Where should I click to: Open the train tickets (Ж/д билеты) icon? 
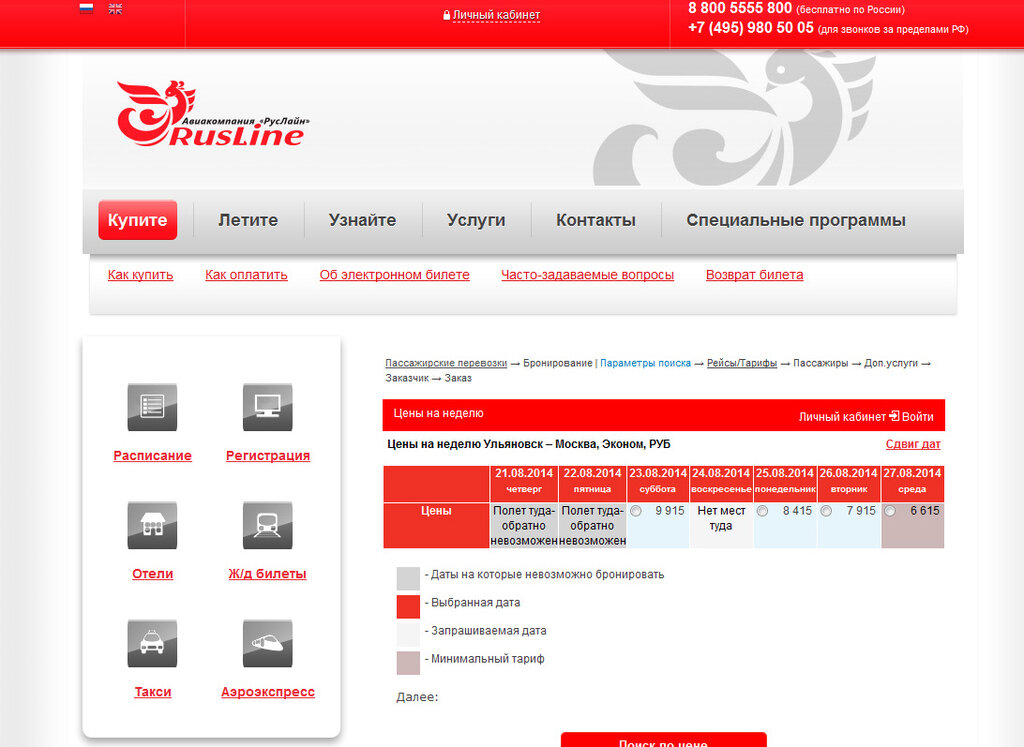point(267,525)
